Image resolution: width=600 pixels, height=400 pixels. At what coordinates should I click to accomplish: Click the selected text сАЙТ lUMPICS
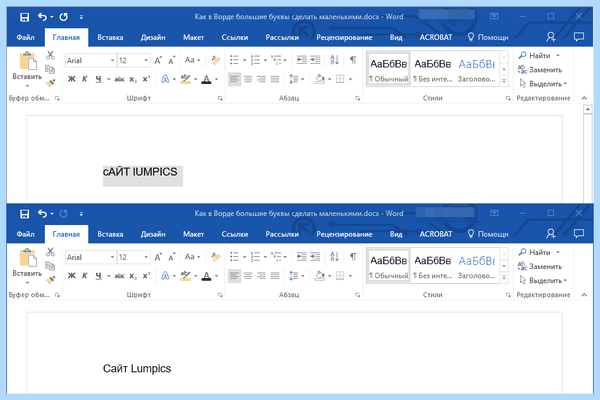click(x=140, y=172)
